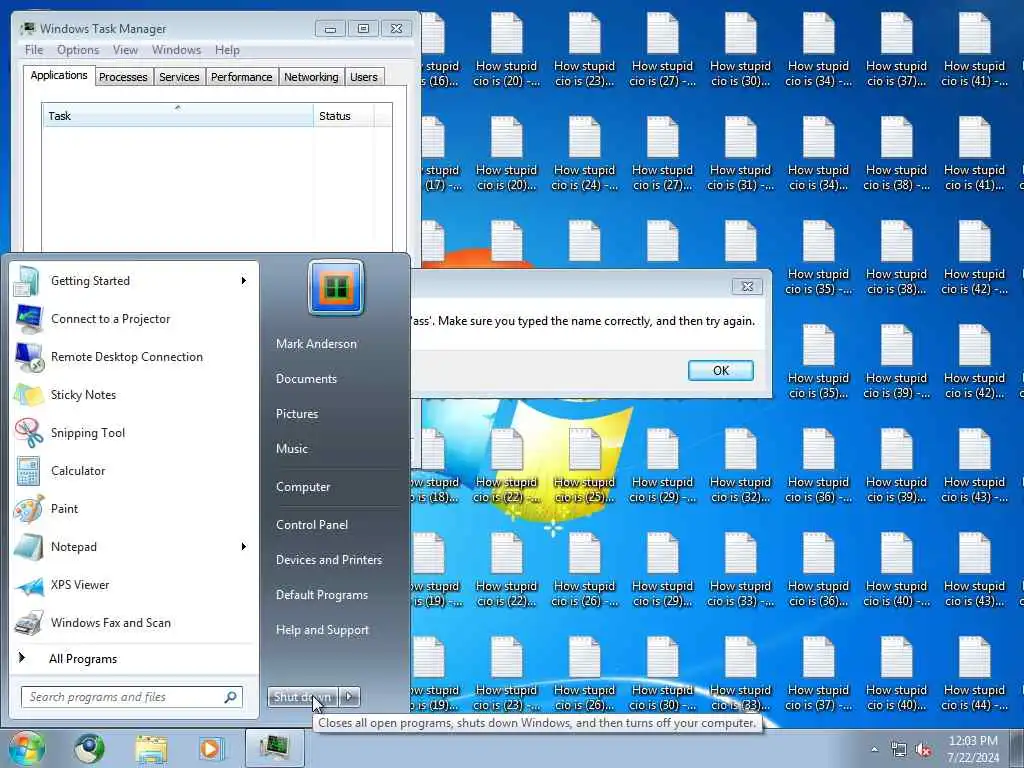Image resolution: width=1024 pixels, height=768 pixels.
Task: Select file 'How stupid cio is (29) -...'
Action: click(662, 466)
